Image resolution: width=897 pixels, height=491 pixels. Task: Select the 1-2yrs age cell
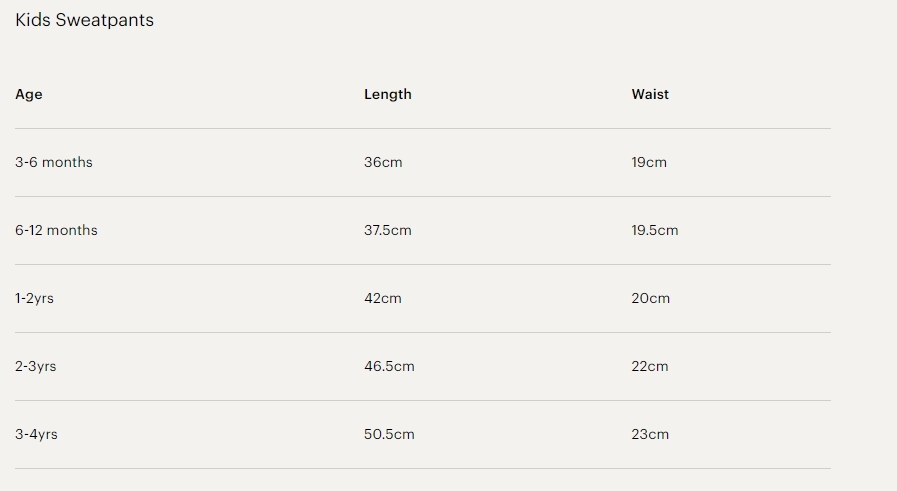35,298
